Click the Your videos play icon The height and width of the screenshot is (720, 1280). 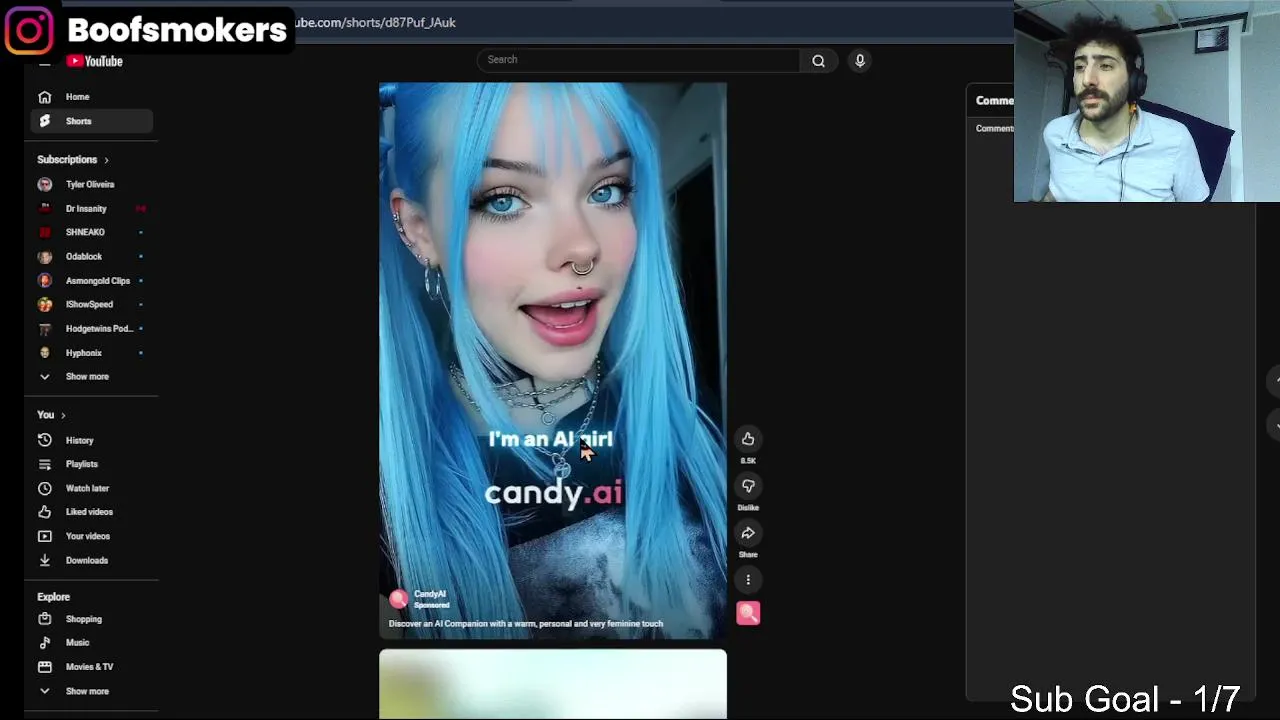(x=44, y=536)
